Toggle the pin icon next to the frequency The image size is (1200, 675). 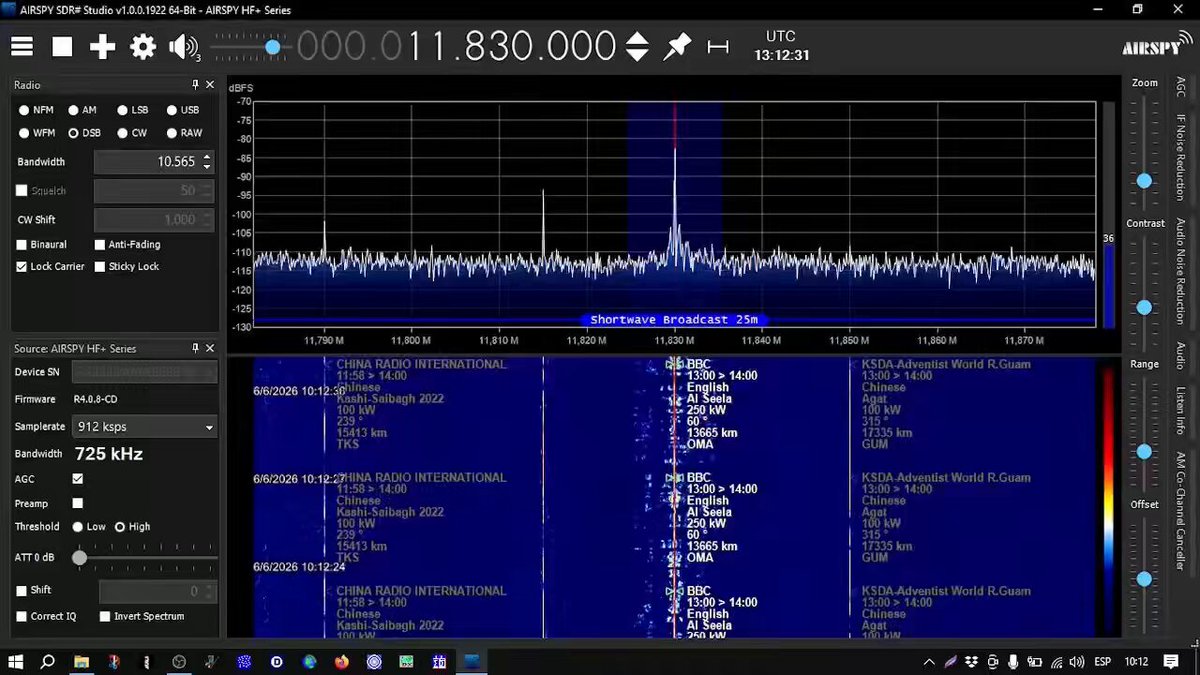click(678, 46)
